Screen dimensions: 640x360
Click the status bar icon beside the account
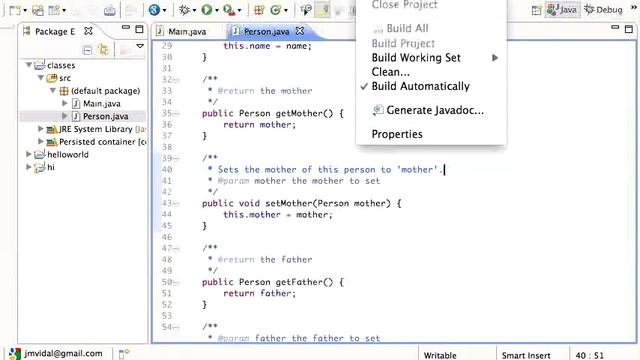coord(124,354)
